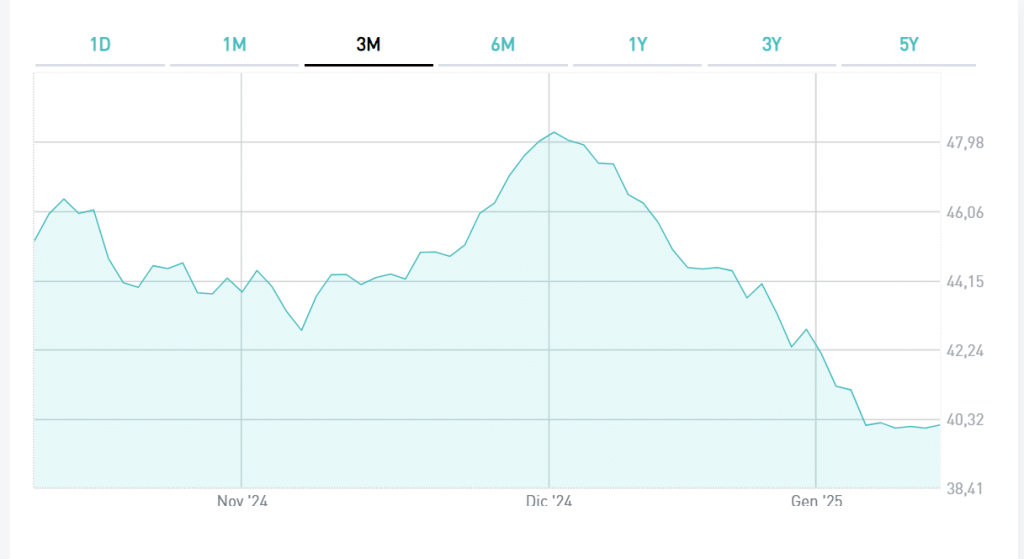Click the 46,06 price axis label

pyautogui.click(x=965, y=212)
